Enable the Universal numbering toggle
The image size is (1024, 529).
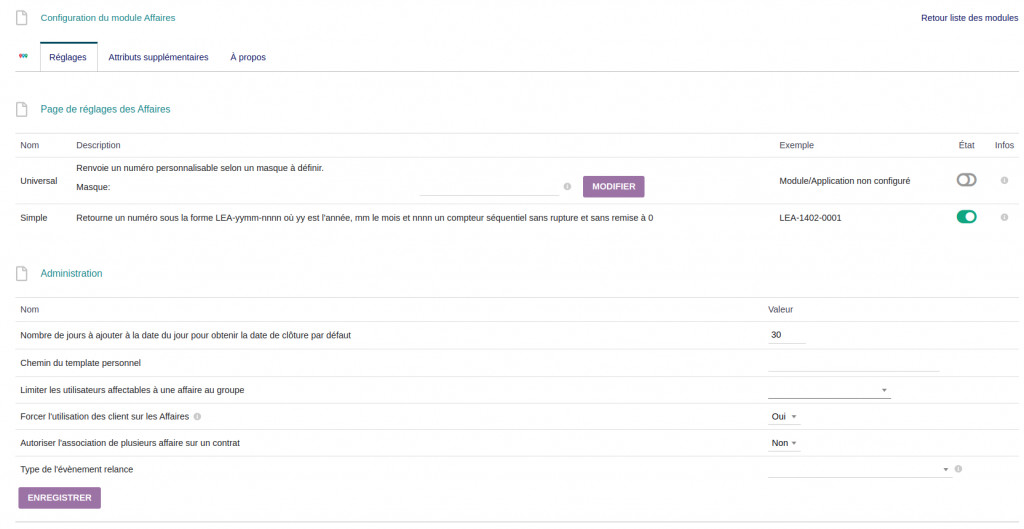[966, 180]
